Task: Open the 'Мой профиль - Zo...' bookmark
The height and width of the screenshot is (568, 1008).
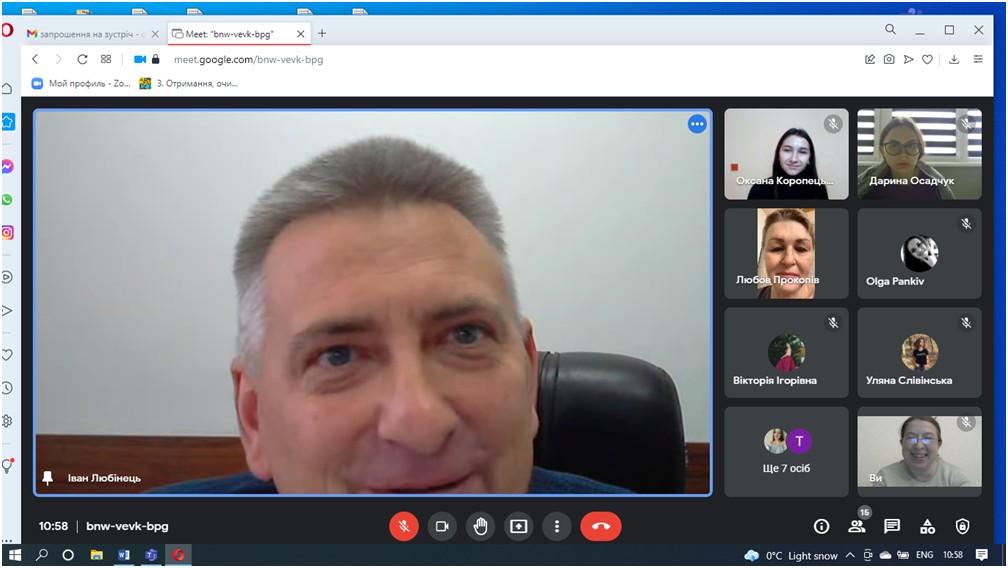Action: (x=82, y=83)
